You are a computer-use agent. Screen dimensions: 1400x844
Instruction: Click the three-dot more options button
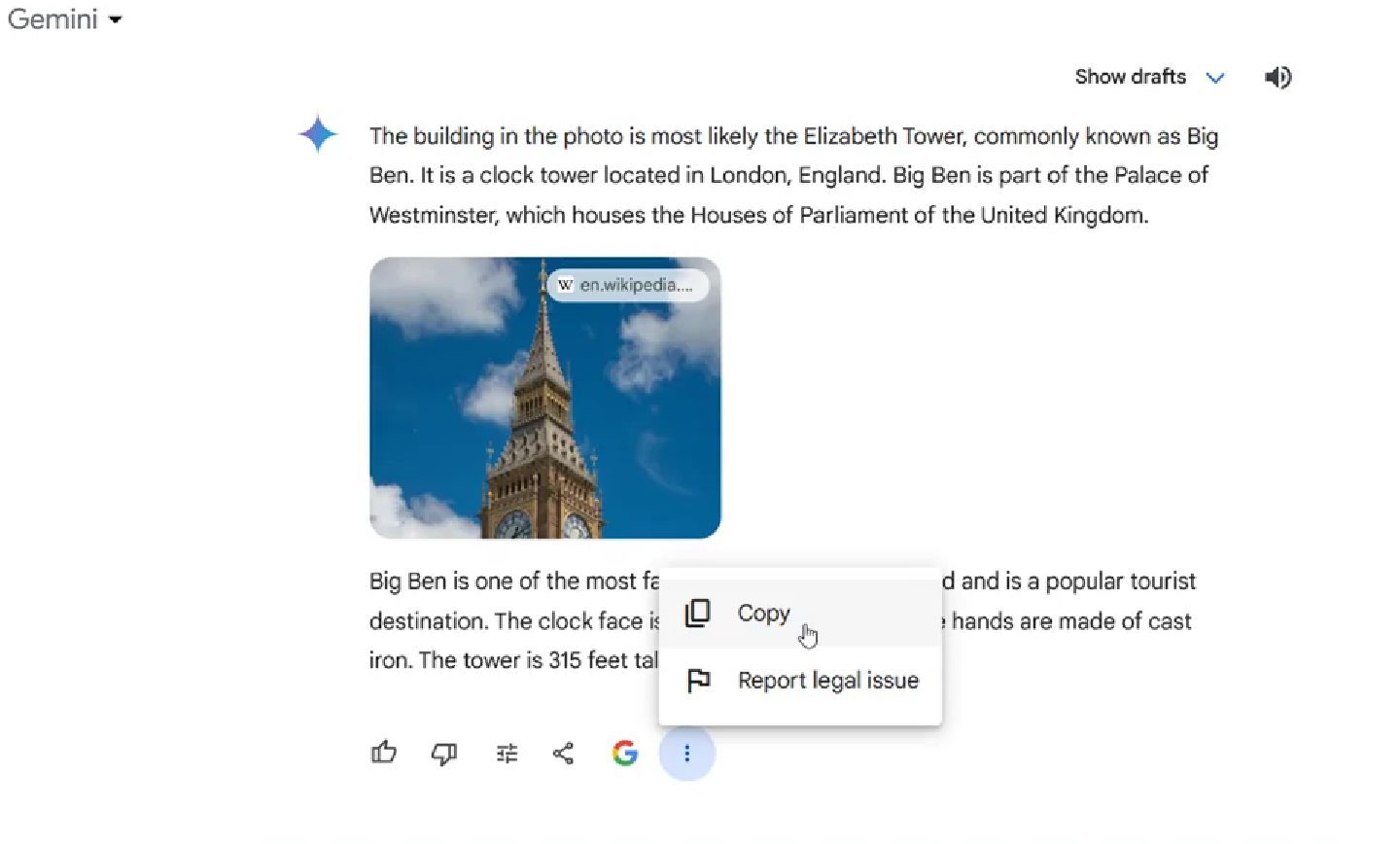tap(687, 754)
